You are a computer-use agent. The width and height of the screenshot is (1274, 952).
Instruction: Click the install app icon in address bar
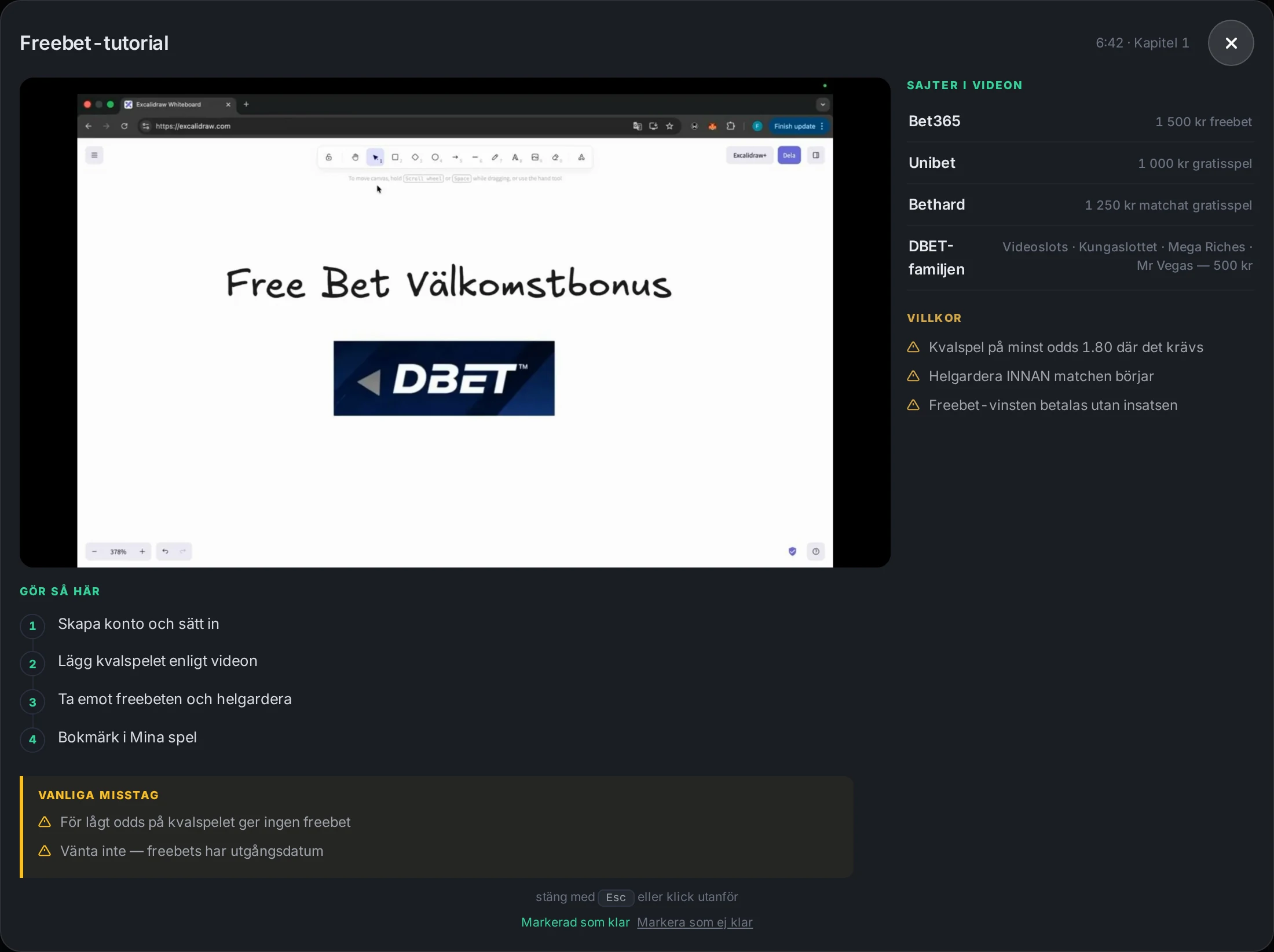pos(653,126)
